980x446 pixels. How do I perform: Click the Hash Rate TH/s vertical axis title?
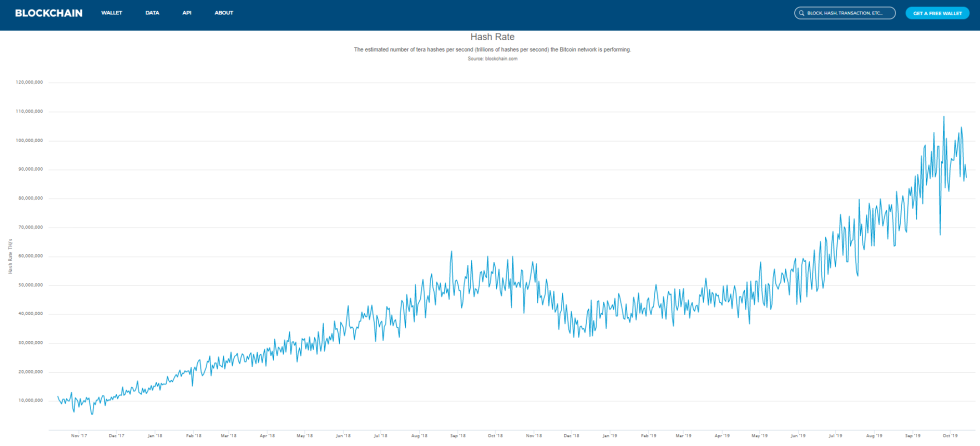pyautogui.click(x=10, y=256)
